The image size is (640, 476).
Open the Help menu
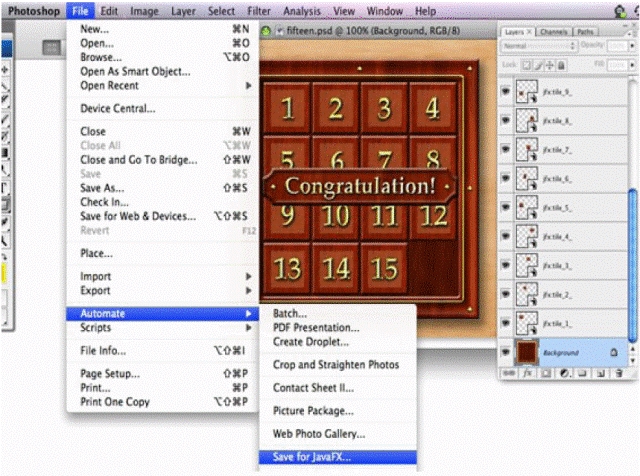click(x=425, y=11)
